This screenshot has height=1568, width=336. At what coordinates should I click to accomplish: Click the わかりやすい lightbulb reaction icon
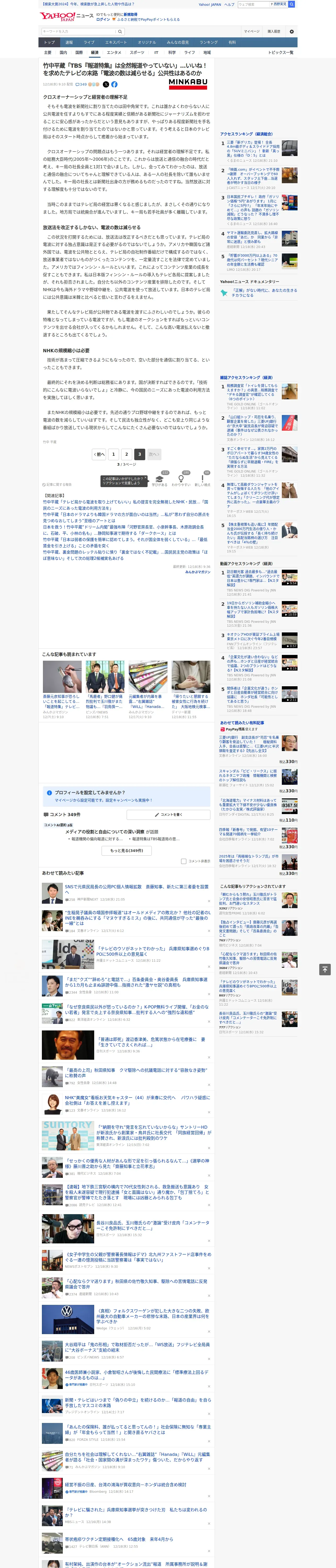pos(181,479)
